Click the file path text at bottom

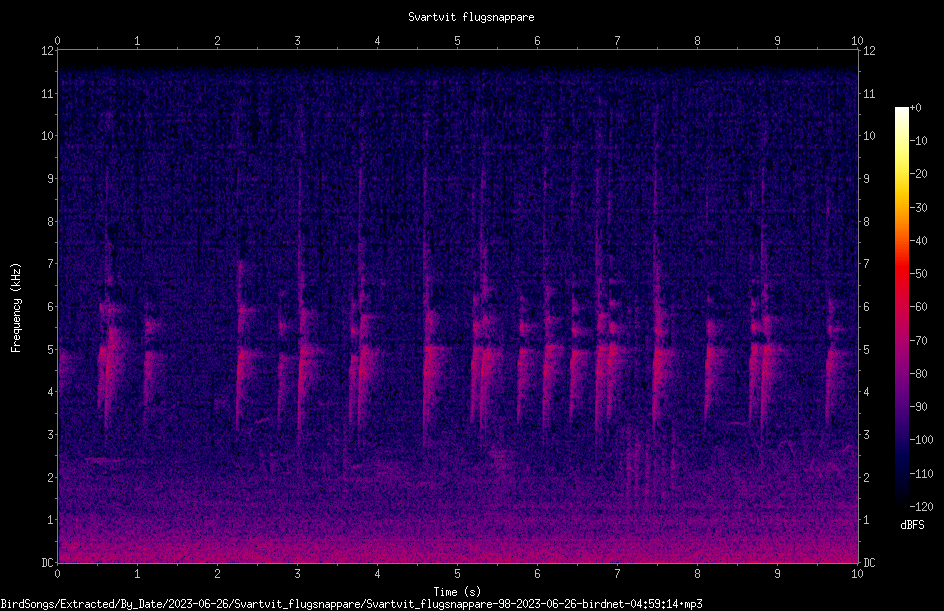(x=351, y=604)
